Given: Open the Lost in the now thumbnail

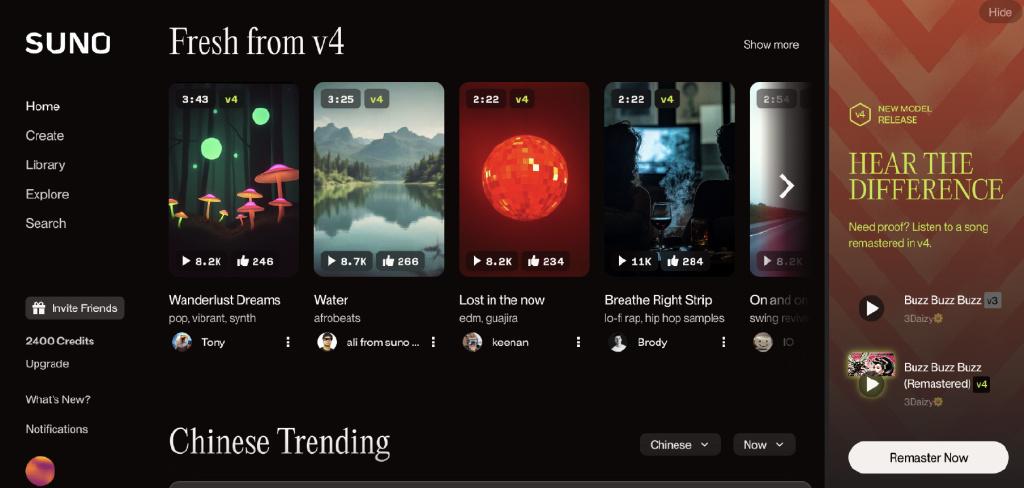Looking at the screenshot, I should click(x=524, y=180).
